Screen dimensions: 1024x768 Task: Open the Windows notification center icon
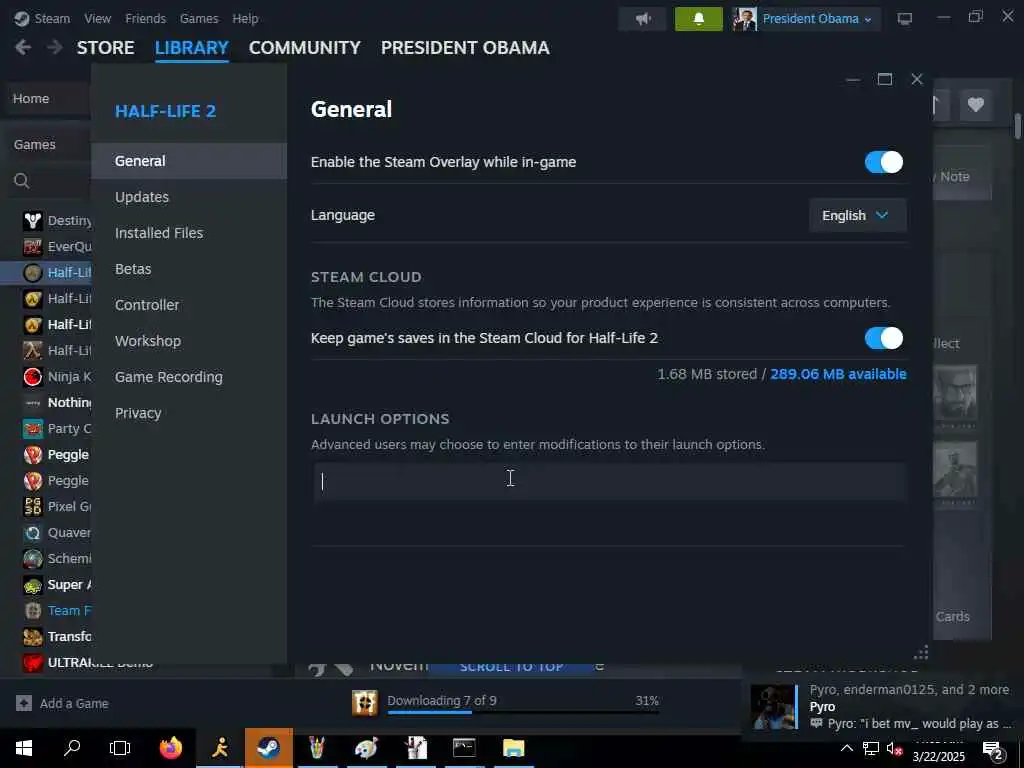pos(992,750)
